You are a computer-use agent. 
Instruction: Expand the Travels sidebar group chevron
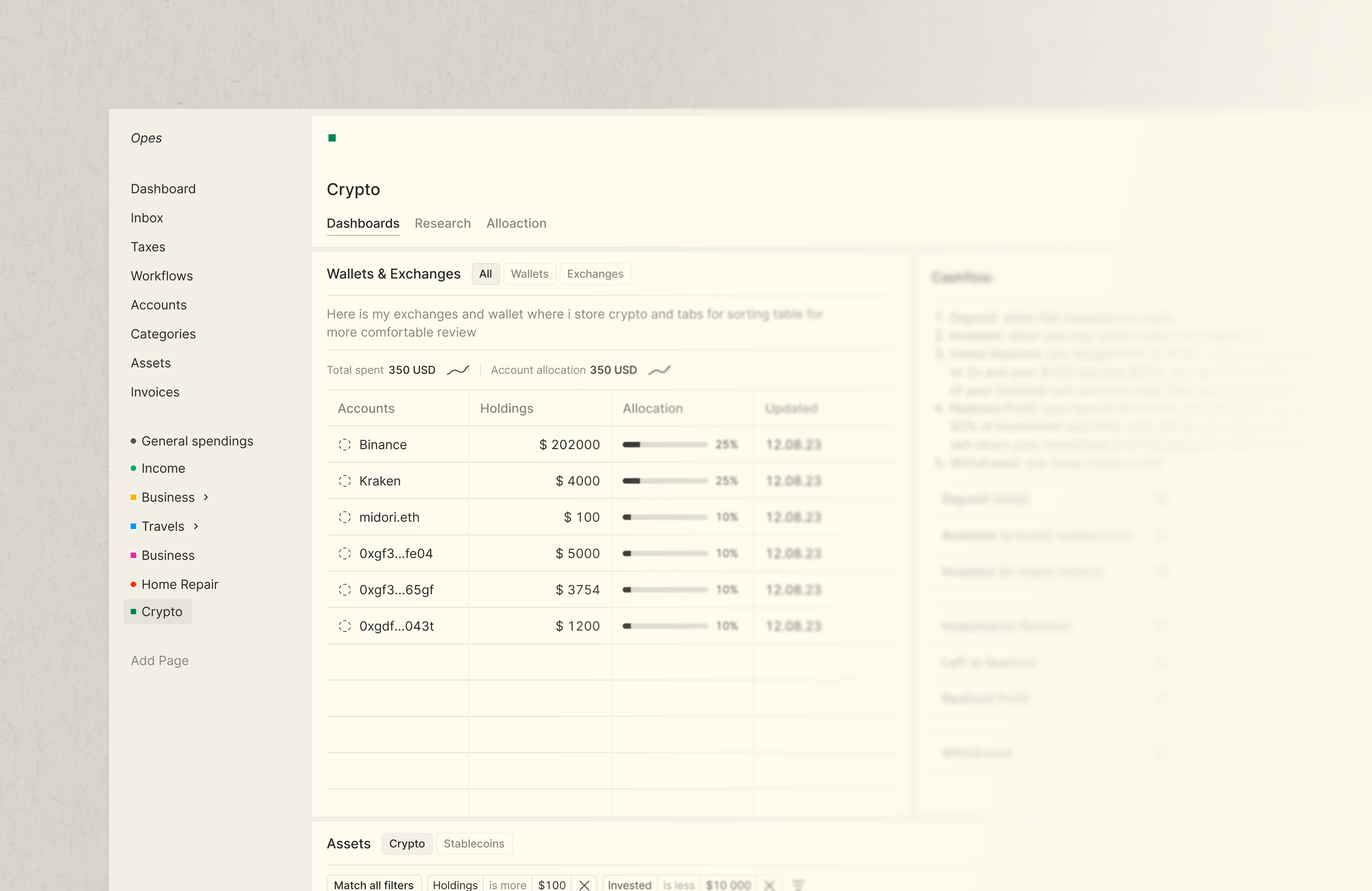pyautogui.click(x=196, y=526)
